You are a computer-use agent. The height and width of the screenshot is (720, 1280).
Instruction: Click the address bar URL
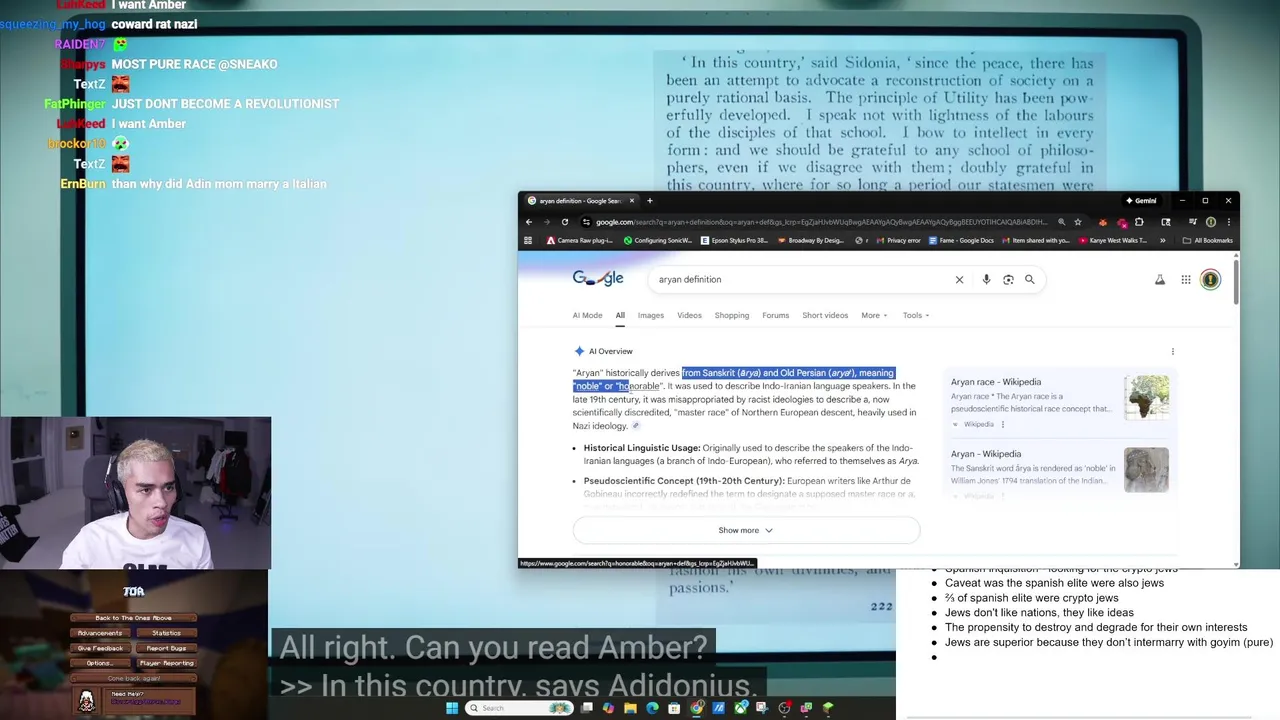point(820,222)
